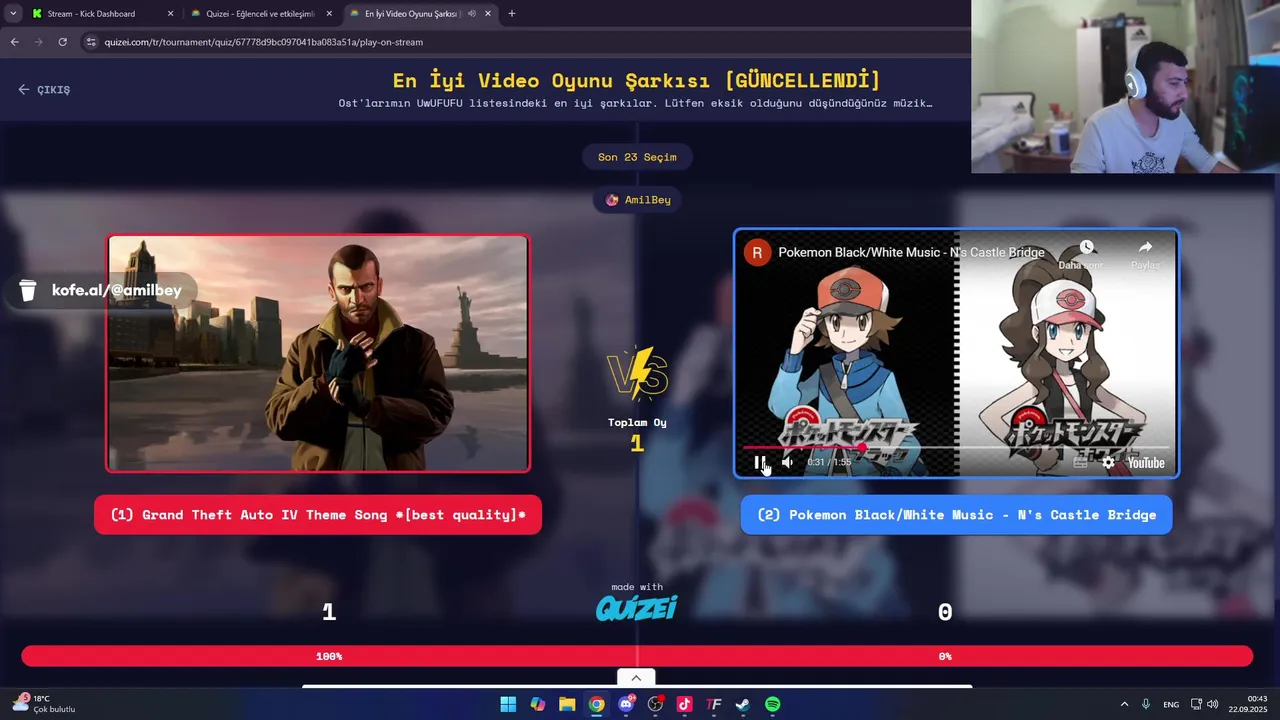Open the AmilBey user chip
This screenshot has width=1280, height=720.
637,200
